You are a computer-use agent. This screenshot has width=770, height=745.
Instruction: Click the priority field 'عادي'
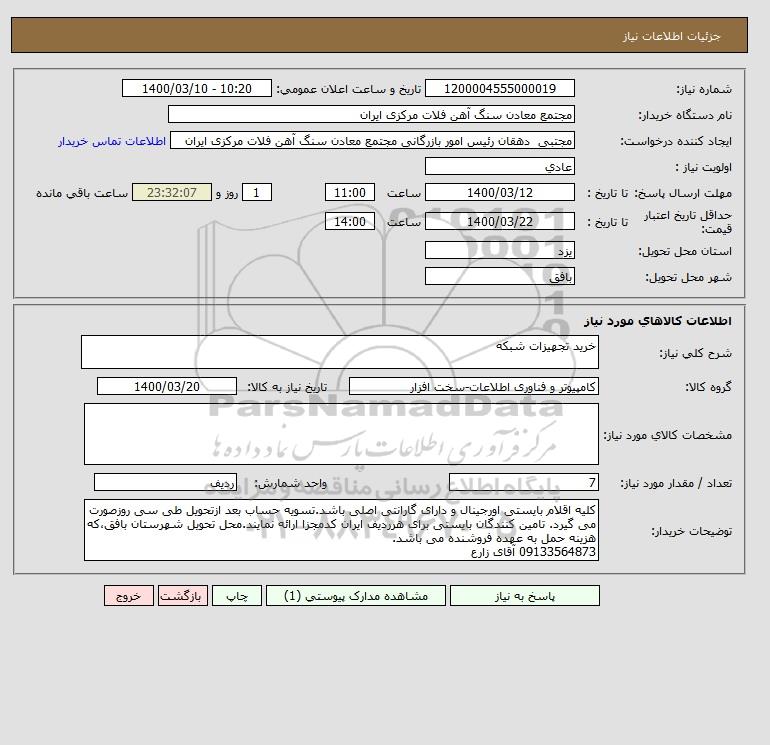pos(500,166)
